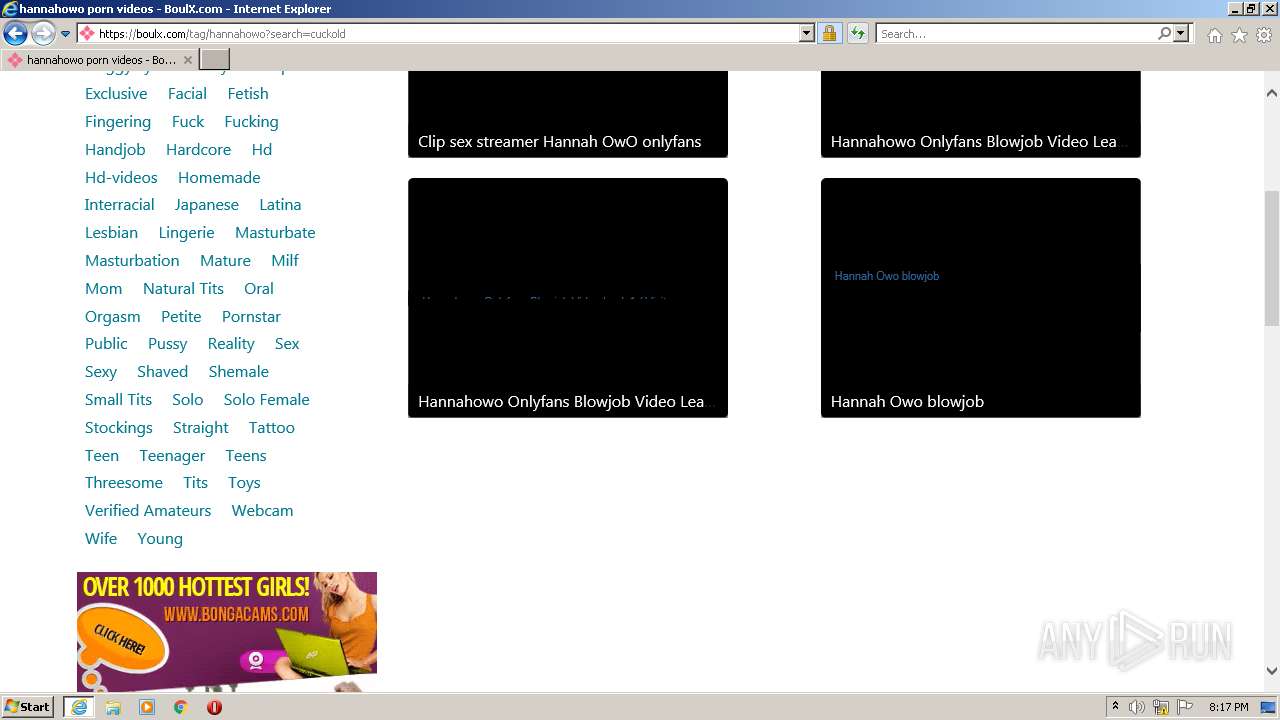Viewport: 1280px width, 720px height.
Task: Click the red stop-sign taskbar icon
Action: coord(214,707)
